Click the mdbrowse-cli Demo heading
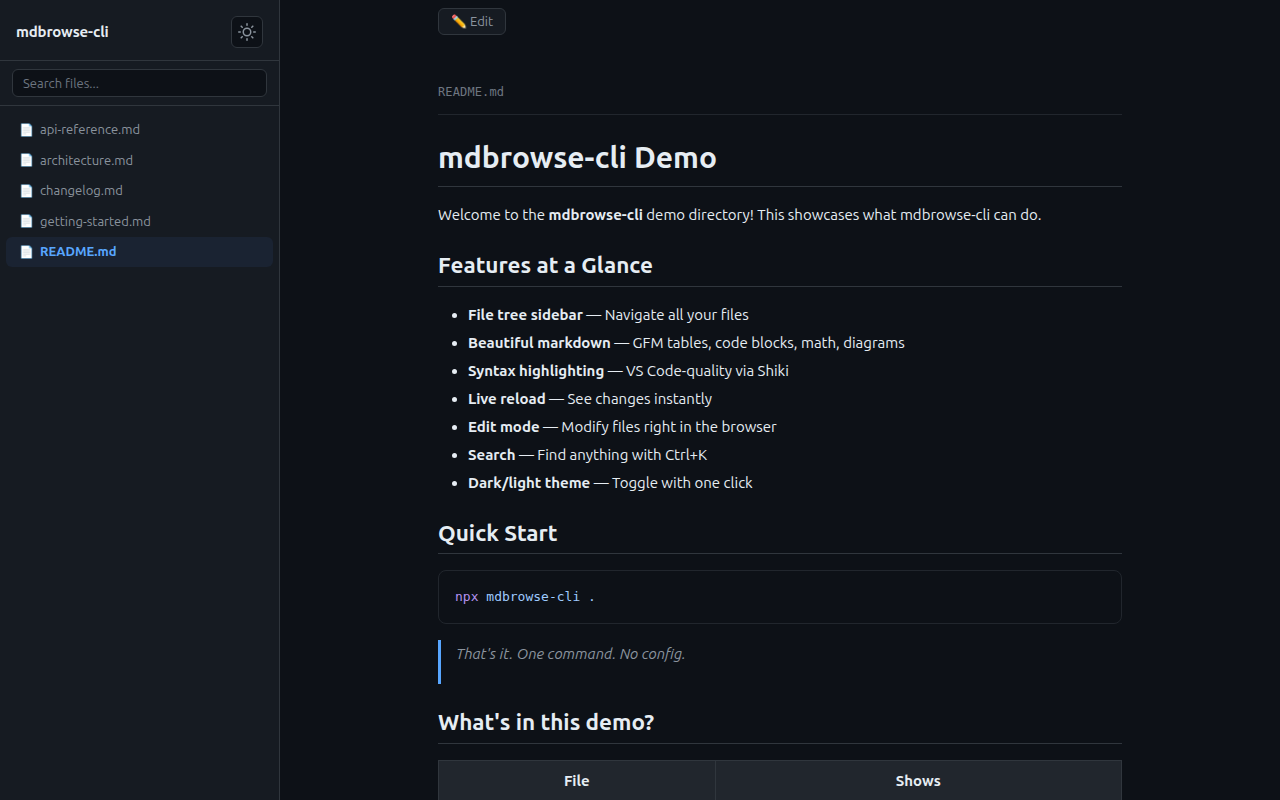This screenshot has height=800, width=1280. coord(577,158)
